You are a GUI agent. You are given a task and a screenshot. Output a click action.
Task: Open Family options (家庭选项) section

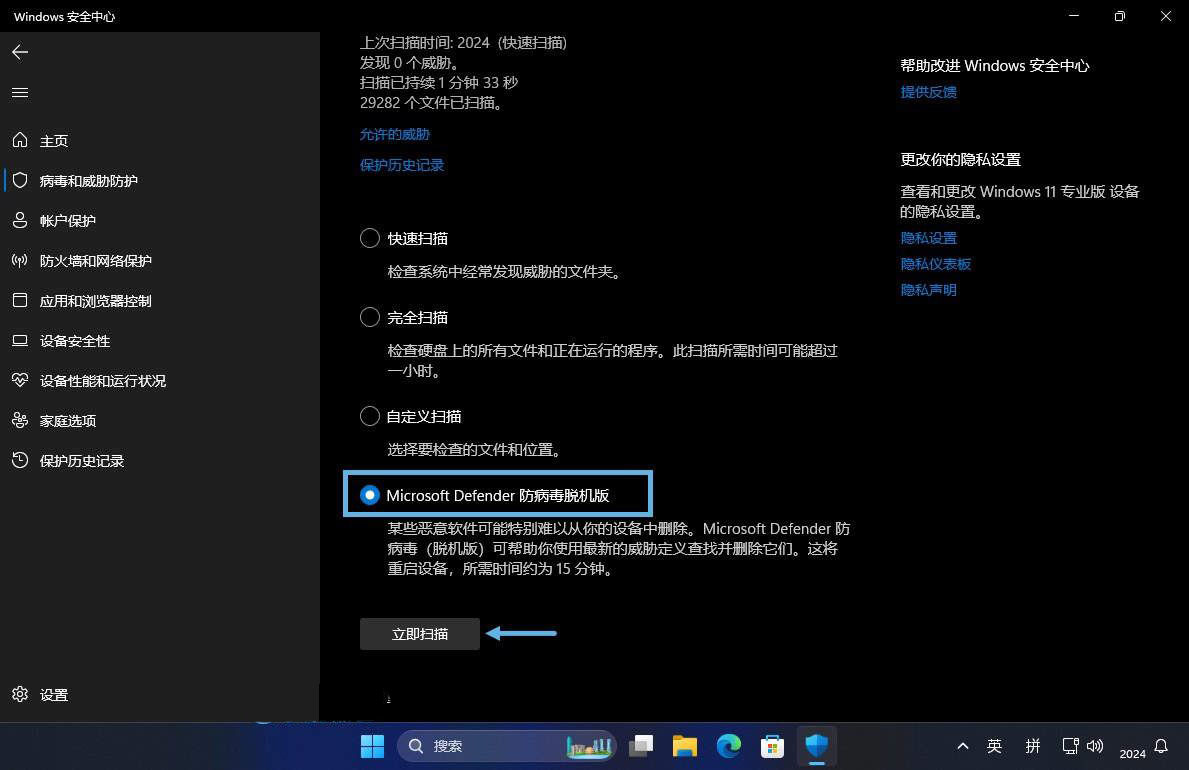point(68,421)
